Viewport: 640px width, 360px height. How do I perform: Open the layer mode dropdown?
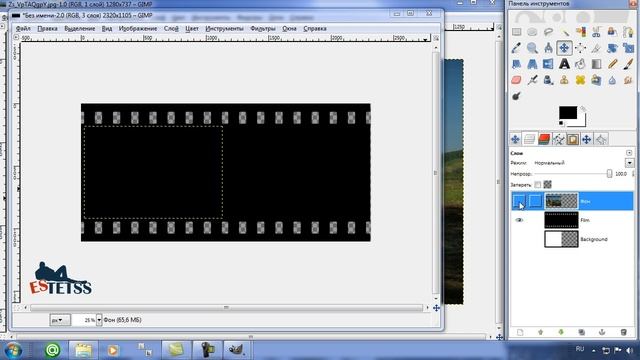[x=629, y=163]
